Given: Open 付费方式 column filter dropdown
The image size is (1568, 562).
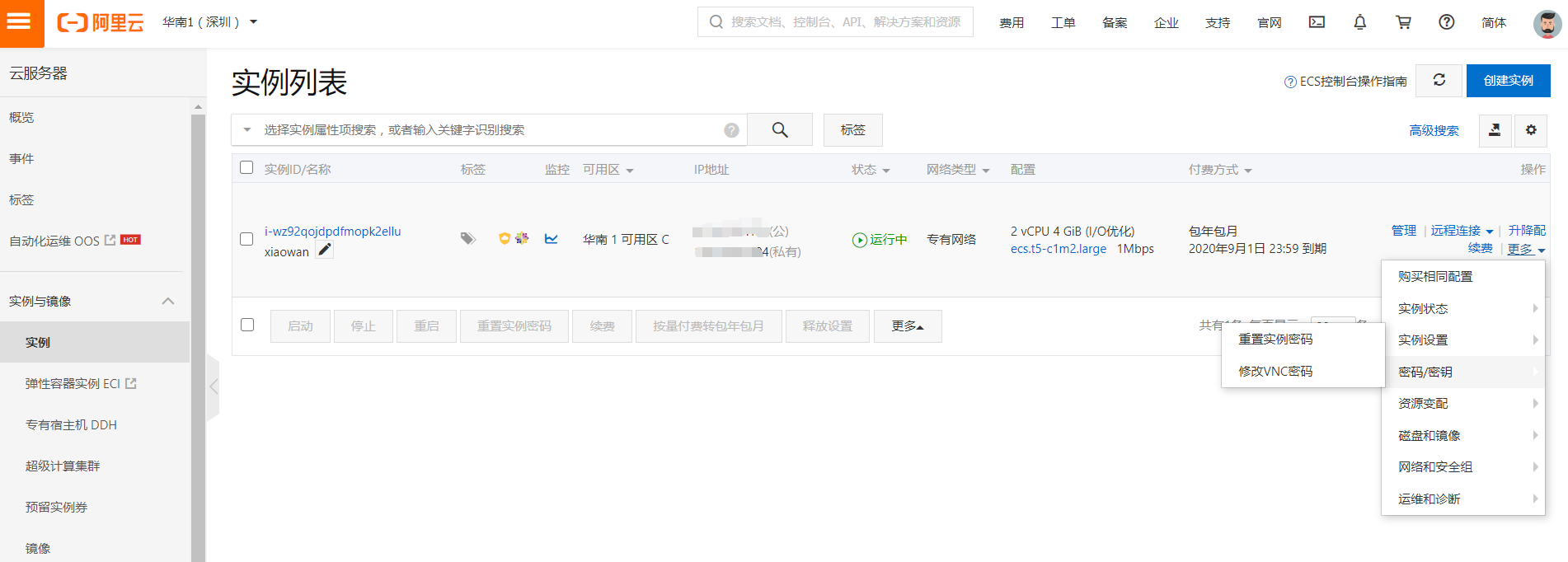Looking at the screenshot, I should (x=1248, y=171).
